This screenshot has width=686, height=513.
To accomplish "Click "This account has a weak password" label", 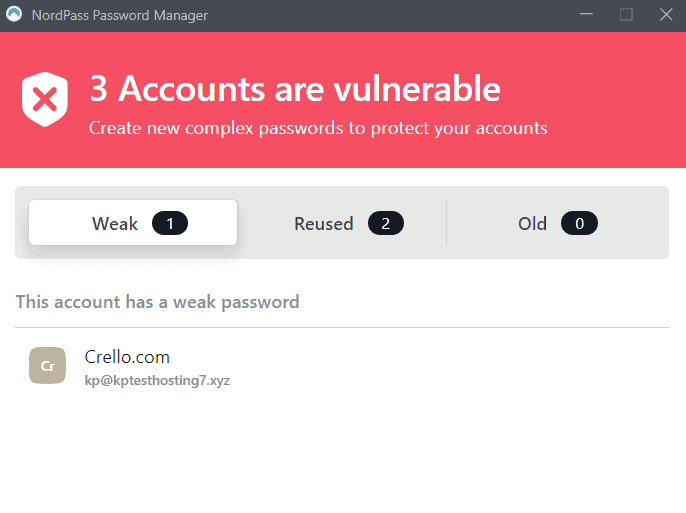I will tap(158, 302).
